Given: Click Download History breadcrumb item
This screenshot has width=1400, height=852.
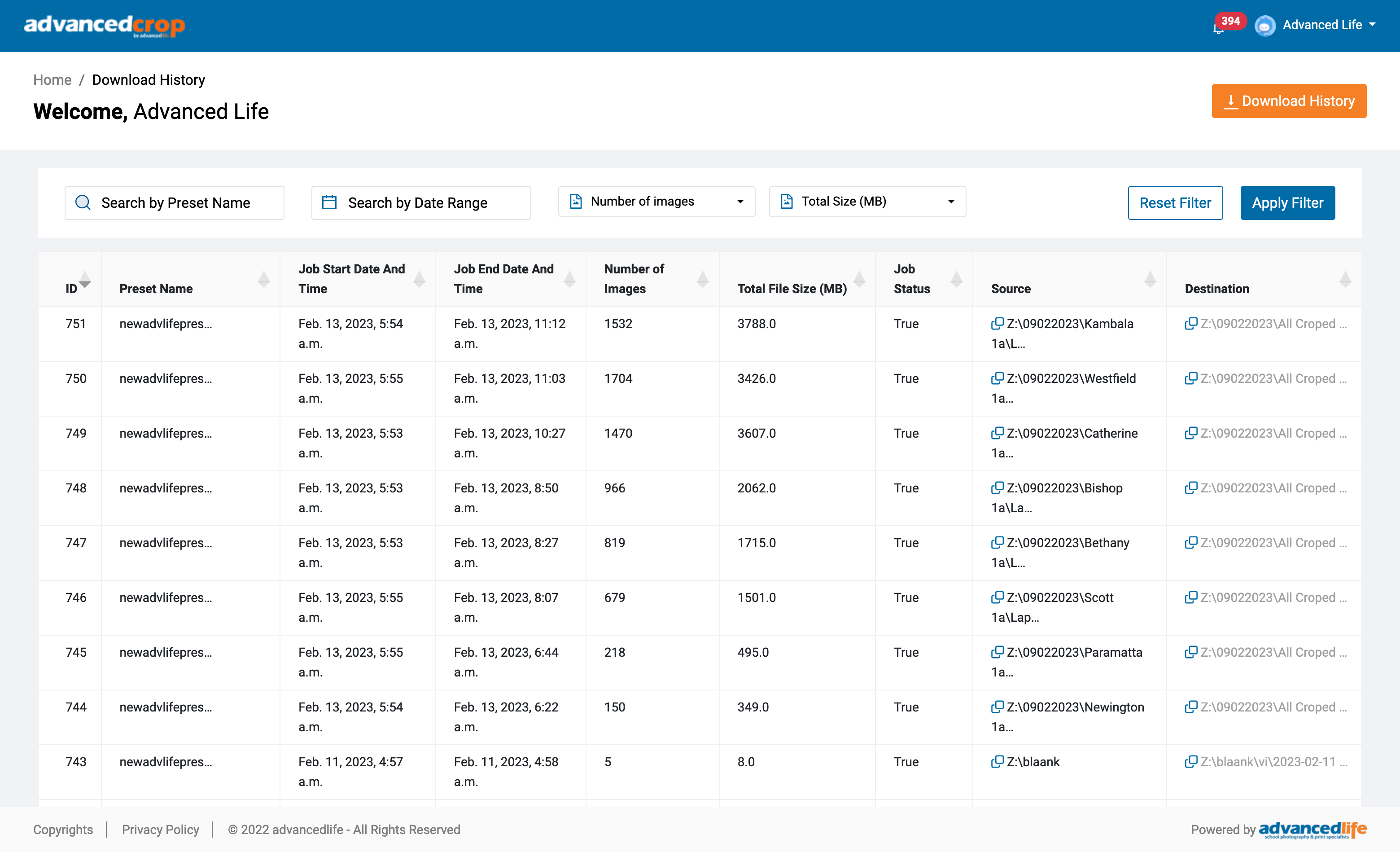Looking at the screenshot, I should coord(148,79).
